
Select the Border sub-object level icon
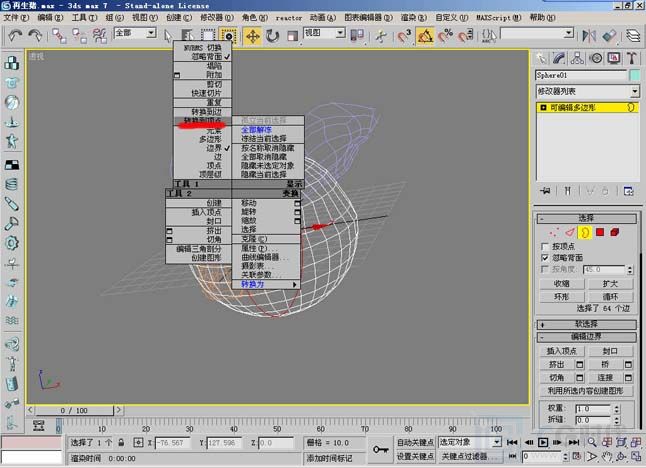coord(584,233)
